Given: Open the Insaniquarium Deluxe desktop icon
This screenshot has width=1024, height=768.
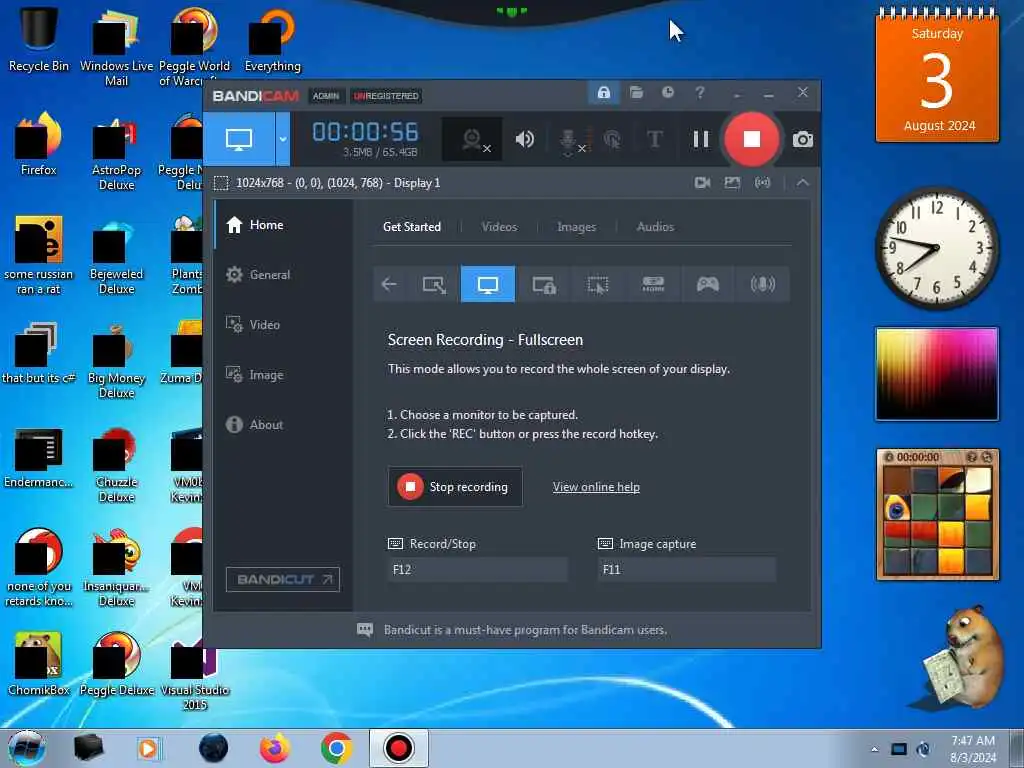Looking at the screenshot, I should tap(116, 568).
